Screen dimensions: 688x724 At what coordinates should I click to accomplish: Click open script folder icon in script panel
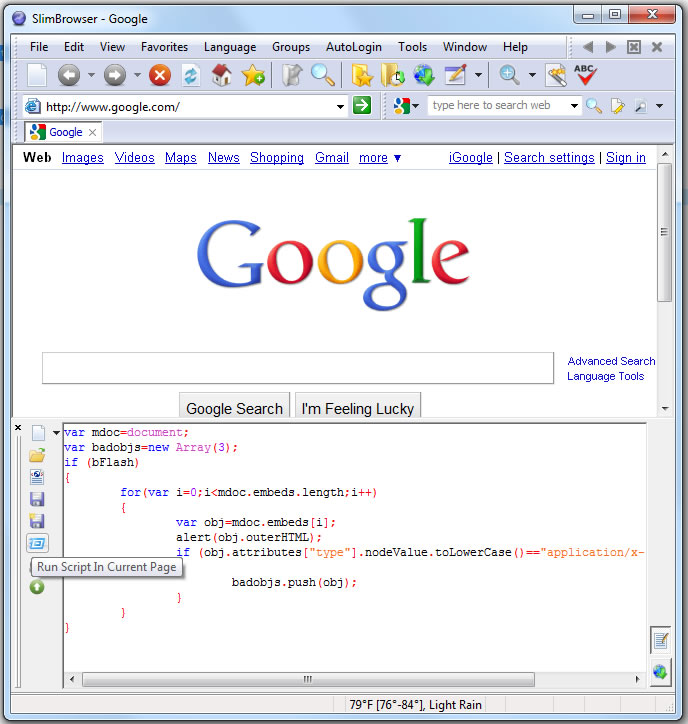tap(37, 455)
